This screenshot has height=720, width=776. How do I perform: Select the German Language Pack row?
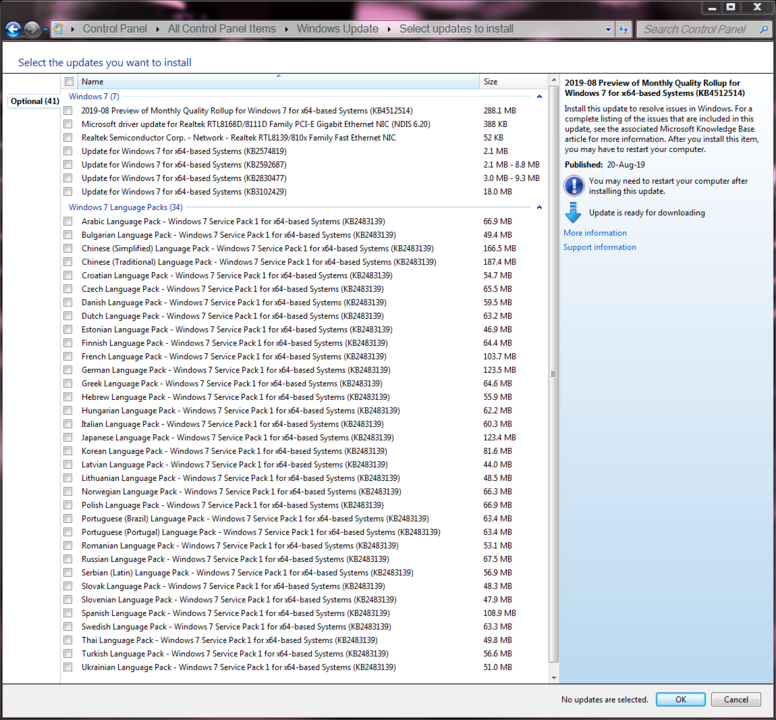(302, 370)
